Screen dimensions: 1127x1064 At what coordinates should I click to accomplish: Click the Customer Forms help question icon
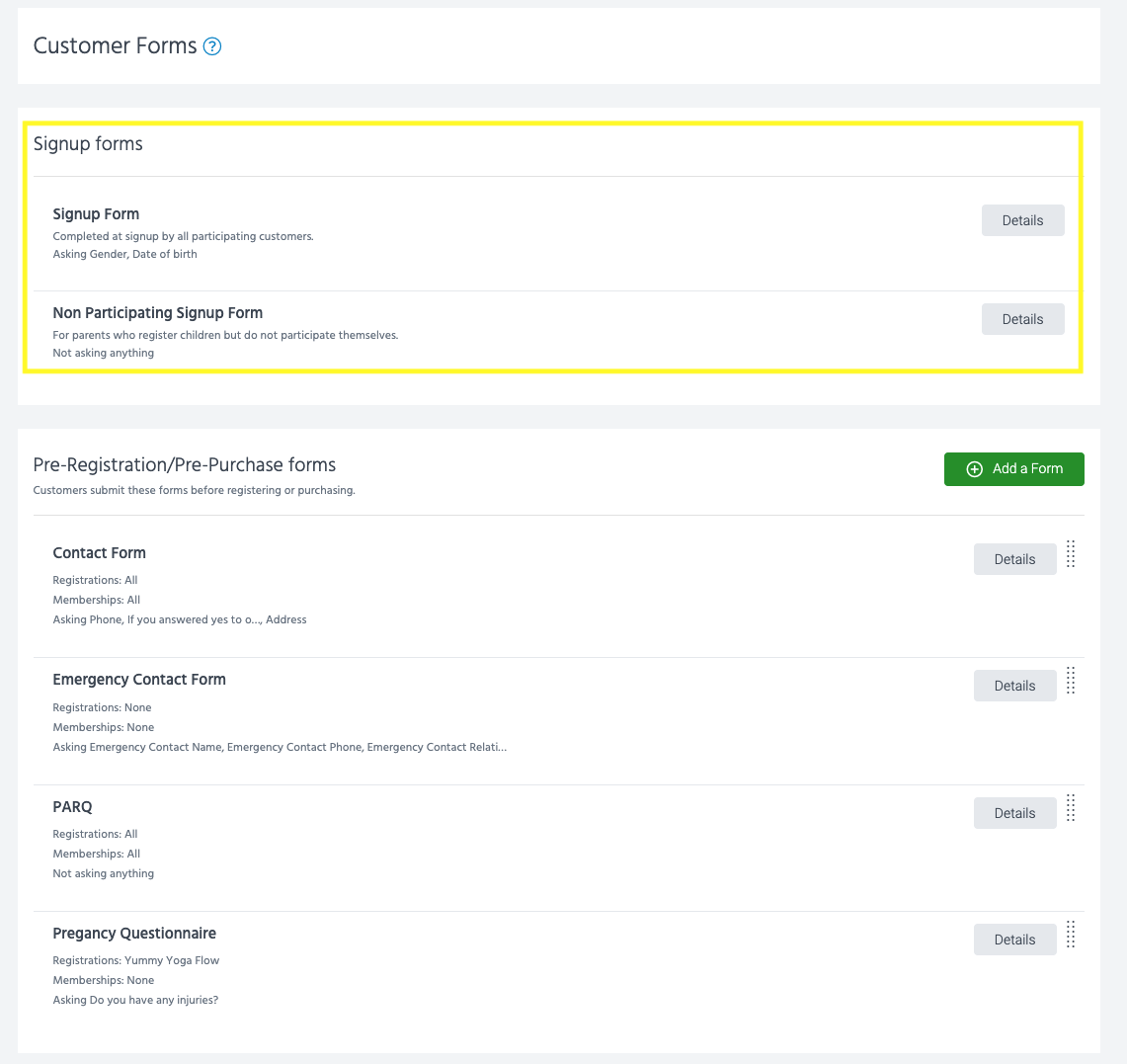coord(212,46)
